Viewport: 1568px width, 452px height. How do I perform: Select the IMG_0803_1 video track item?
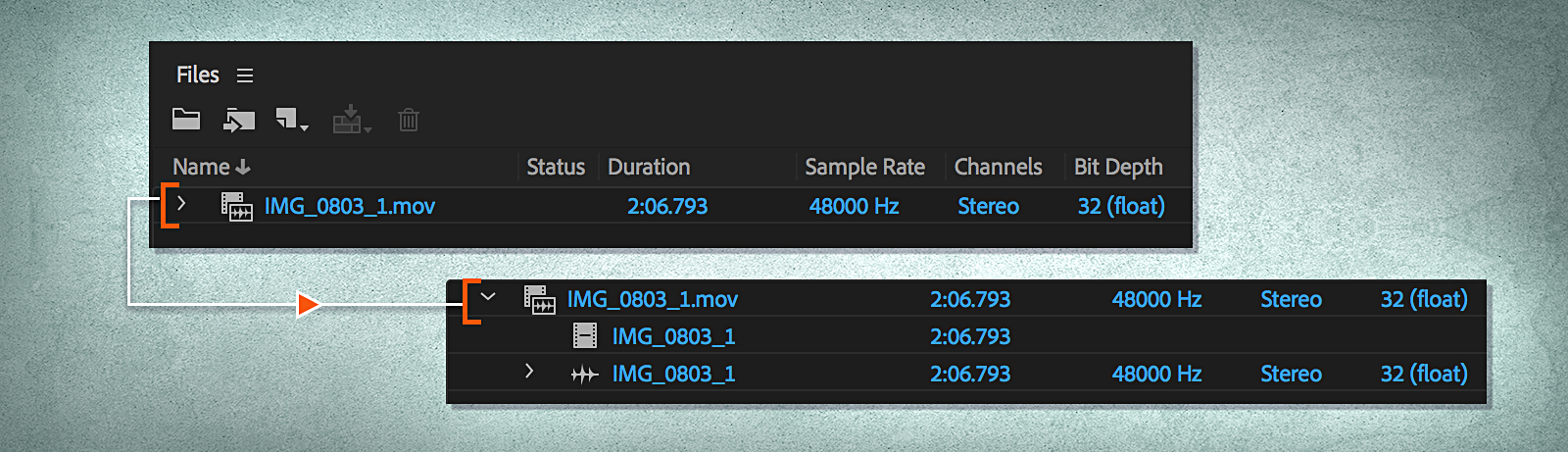(x=673, y=336)
